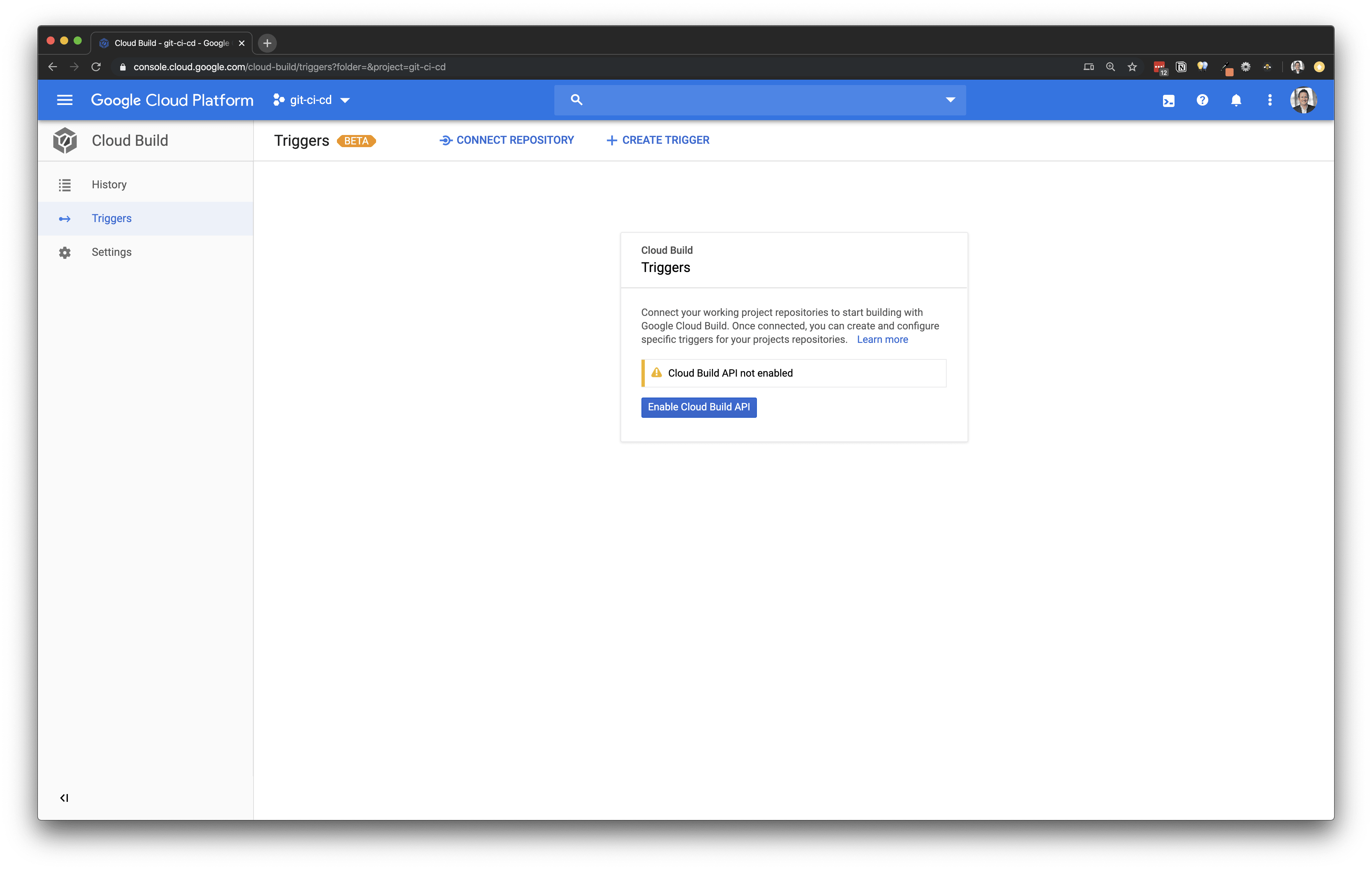The width and height of the screenshot is (1372, 870).
Task: Click the Cloud Build hexagon logo
Action: [65, 141]
